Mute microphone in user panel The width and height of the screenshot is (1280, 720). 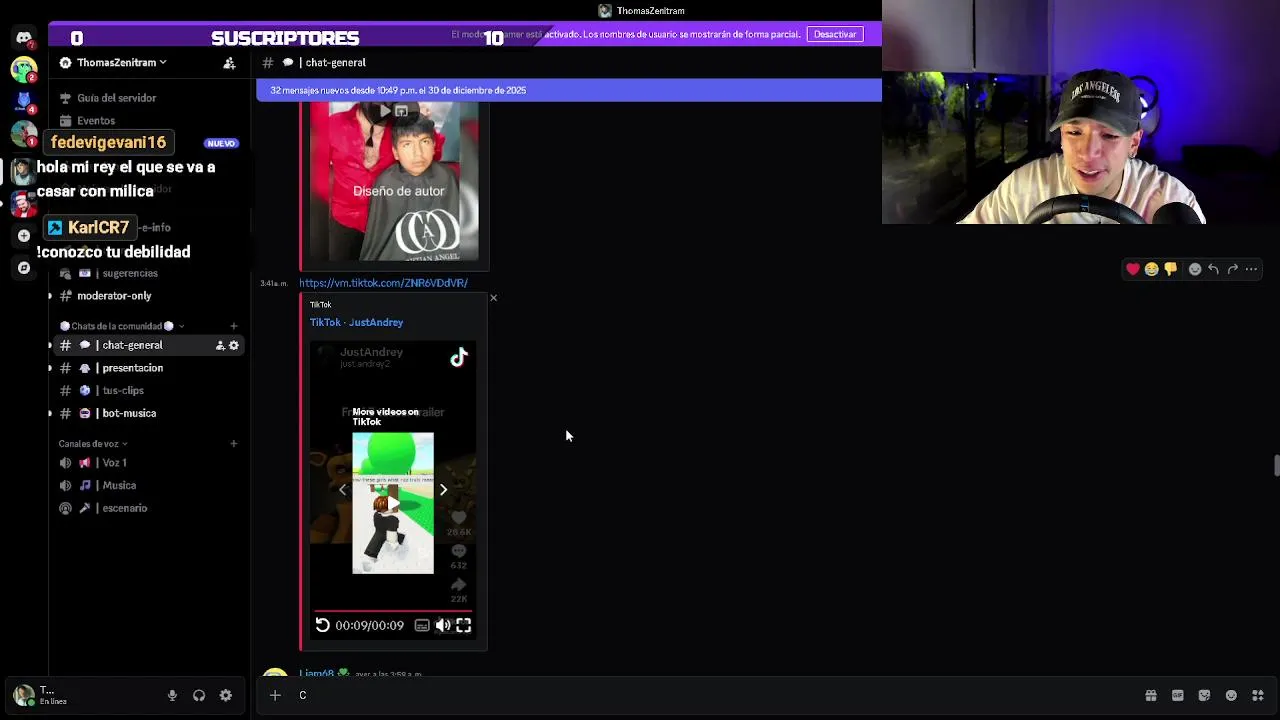pos(172,696)
